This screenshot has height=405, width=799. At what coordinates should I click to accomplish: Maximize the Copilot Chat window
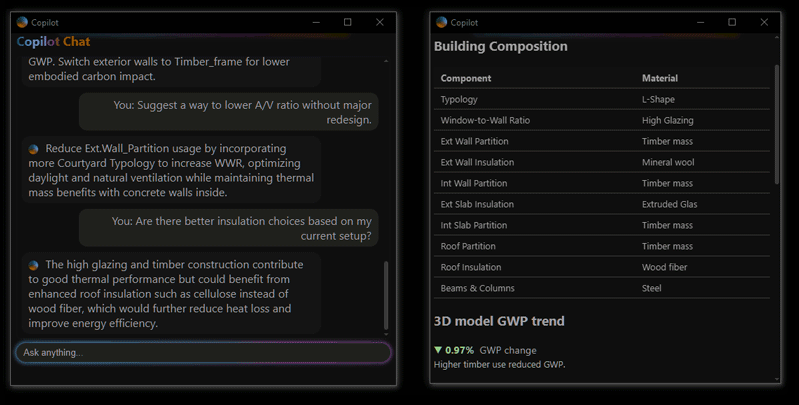[347, 22]
